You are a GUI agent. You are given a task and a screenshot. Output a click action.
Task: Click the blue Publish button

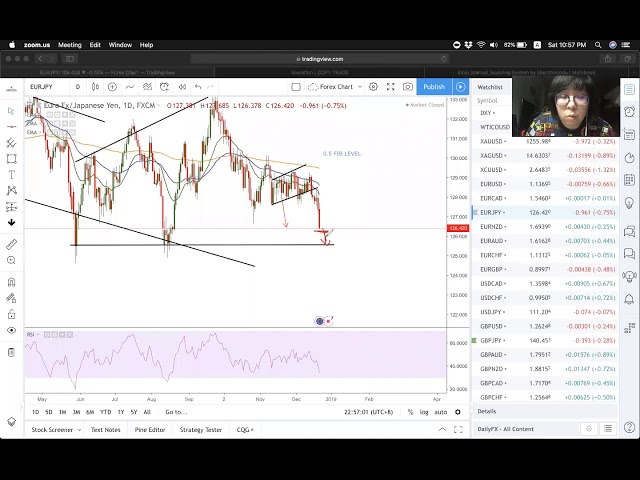(x=434, y=87)
